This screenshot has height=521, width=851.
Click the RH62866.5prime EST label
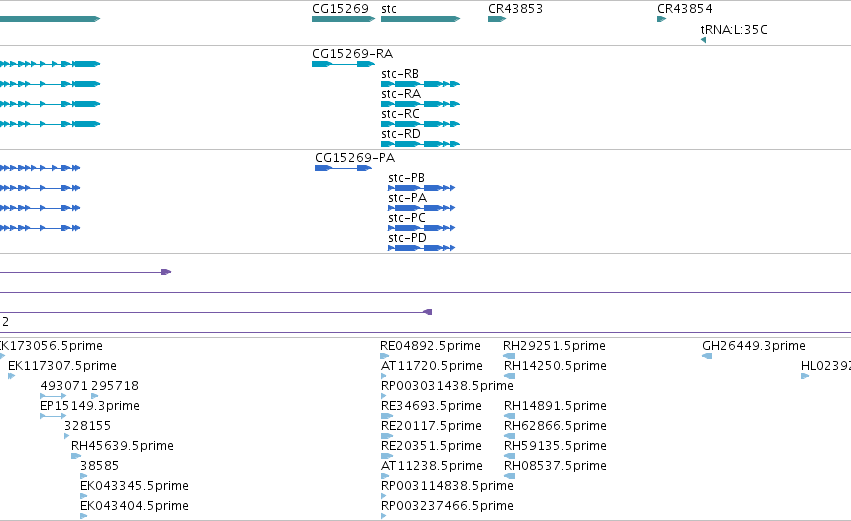555,426
